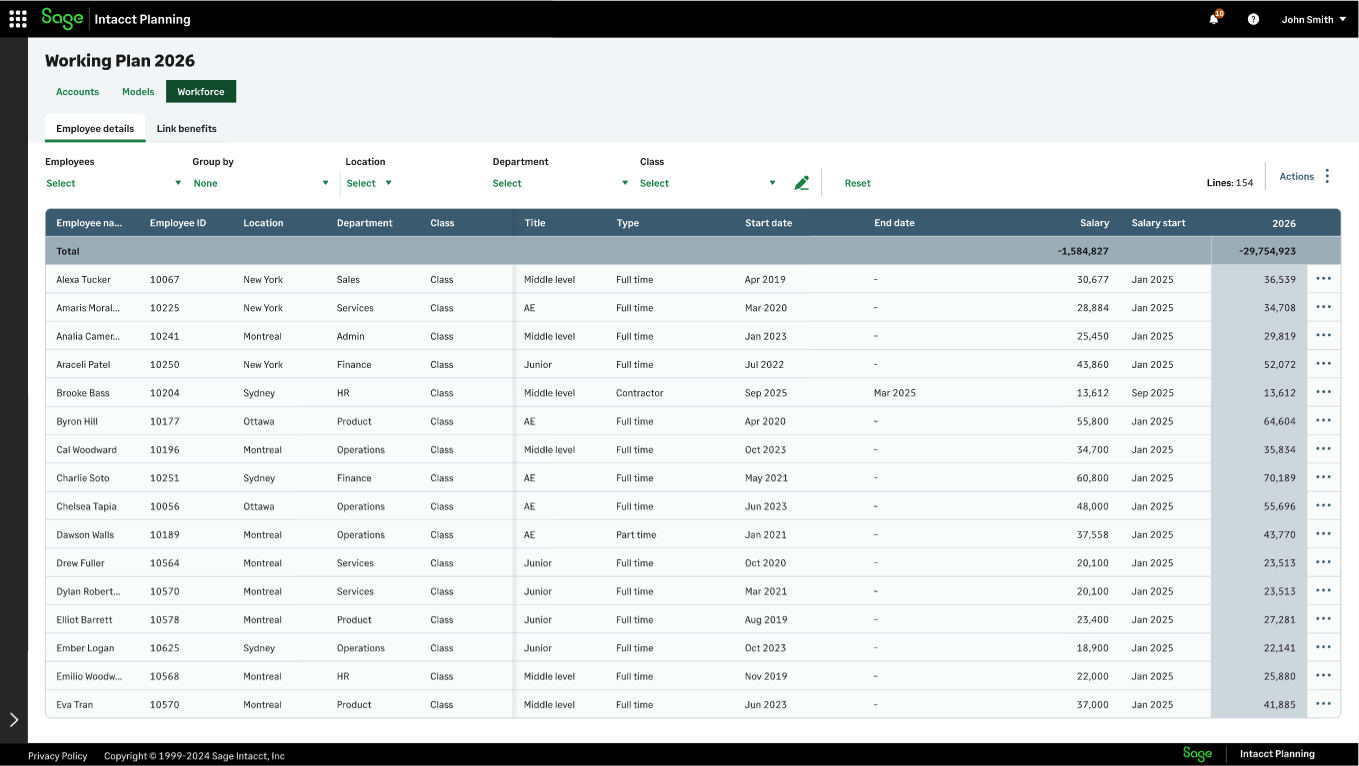Screen dimensions: 1359x766
Task: Open row options for Dawson Walls
Action: (x=1324, y=534)
